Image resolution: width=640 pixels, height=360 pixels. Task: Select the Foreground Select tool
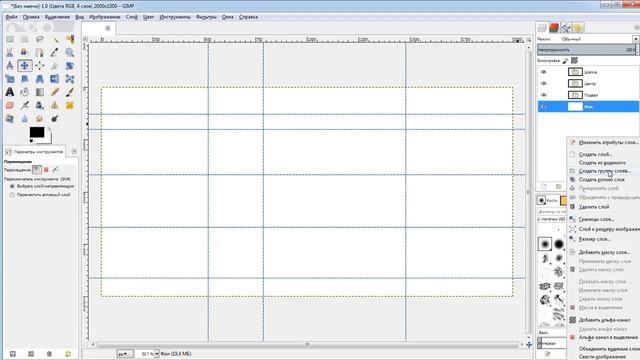(24, 52)
